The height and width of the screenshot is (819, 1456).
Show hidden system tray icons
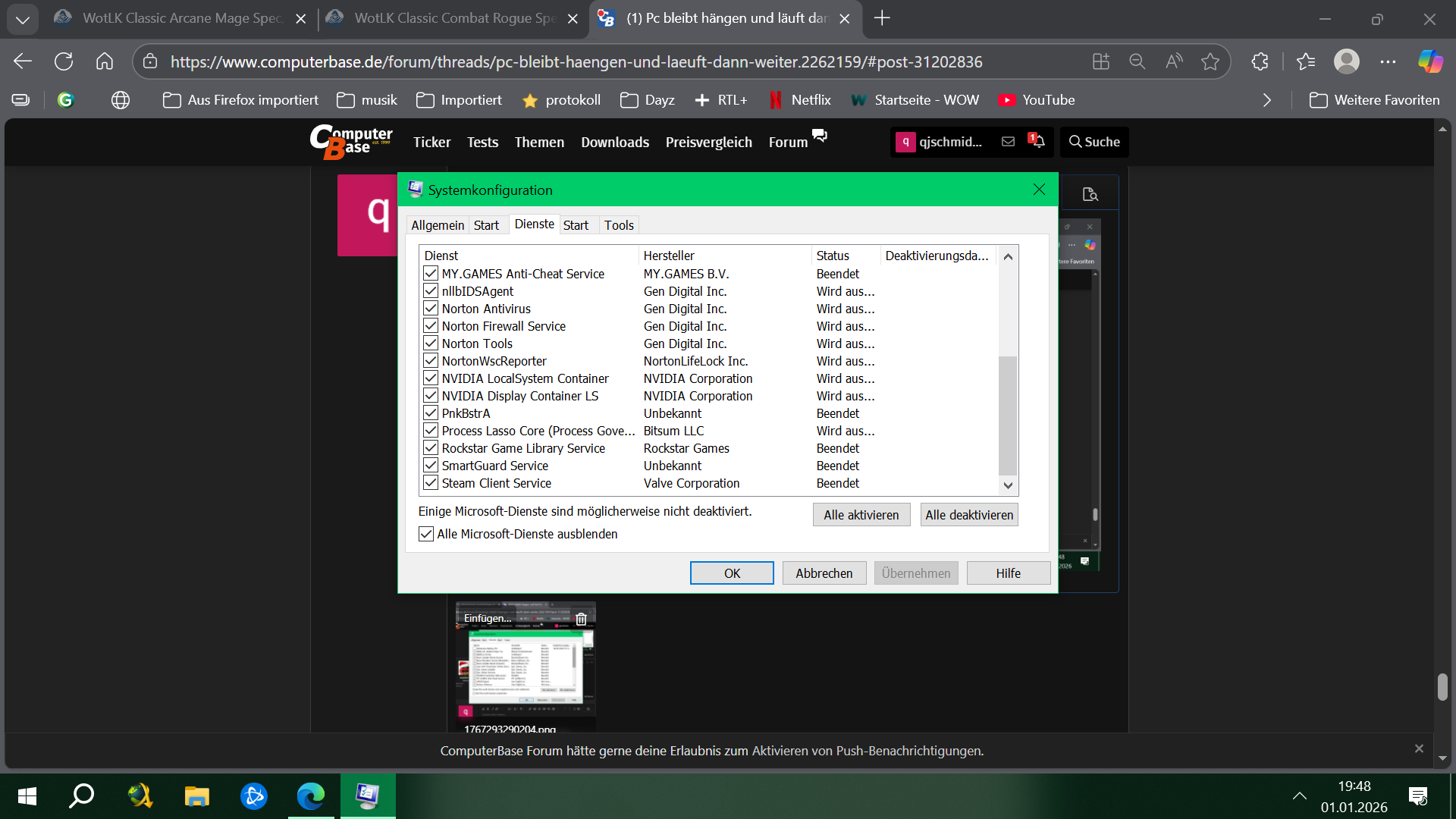pos(1299,795)
